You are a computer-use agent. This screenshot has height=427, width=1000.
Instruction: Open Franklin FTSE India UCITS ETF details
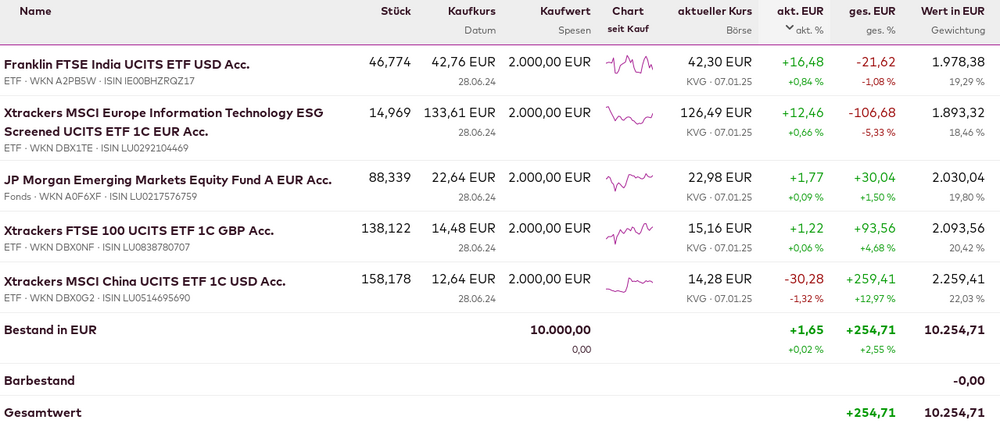[127, 64]
